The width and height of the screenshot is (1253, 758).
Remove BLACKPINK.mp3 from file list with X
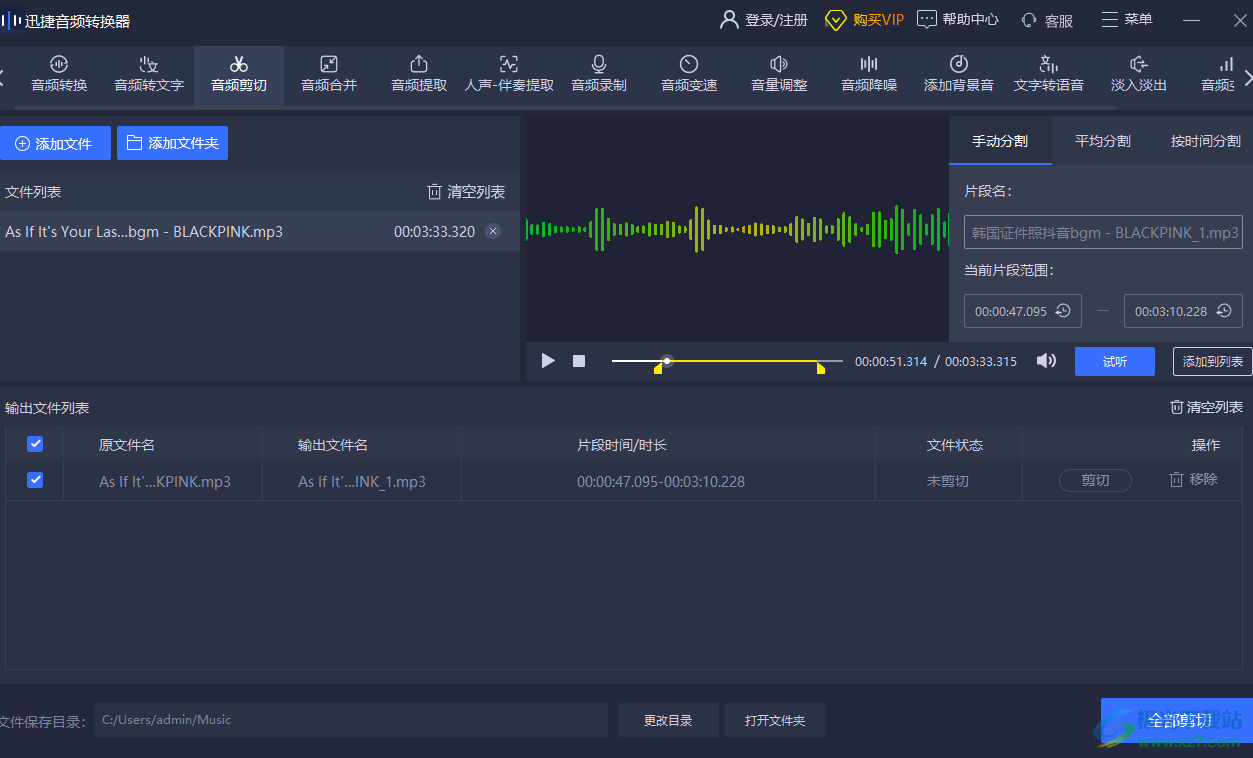[492, 231]
